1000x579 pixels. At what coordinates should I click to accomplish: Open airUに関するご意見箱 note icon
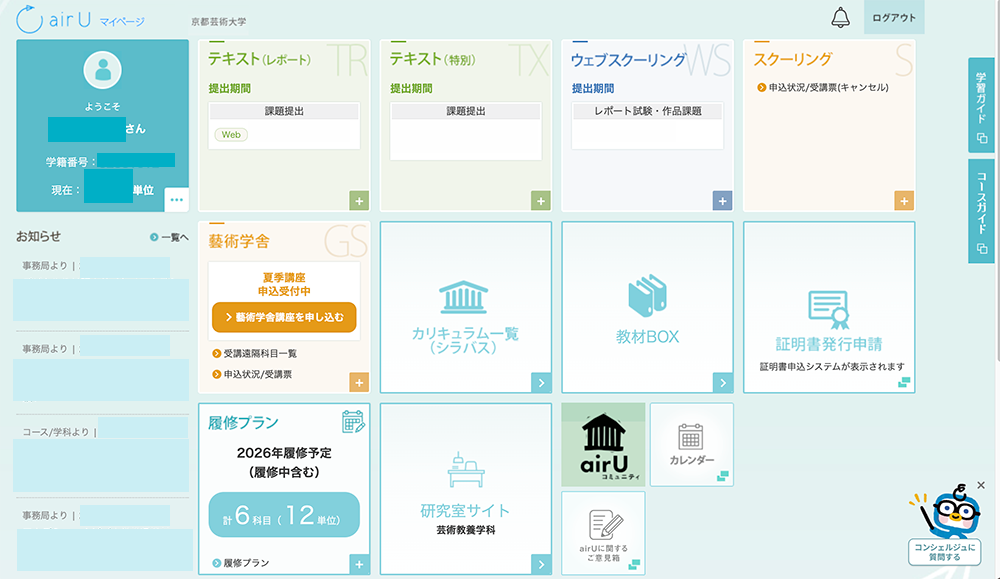click(x=605, y=525)
